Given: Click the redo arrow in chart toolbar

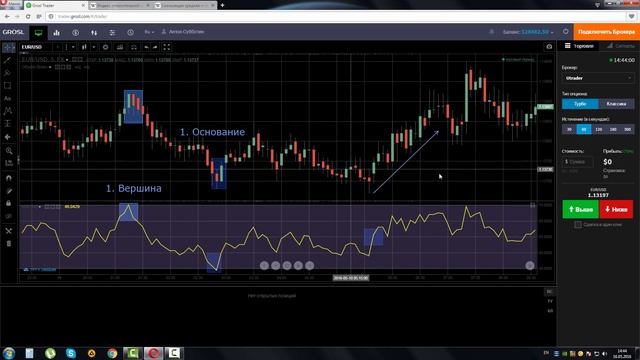Looking at the screenshot, I should click(155, 47).
